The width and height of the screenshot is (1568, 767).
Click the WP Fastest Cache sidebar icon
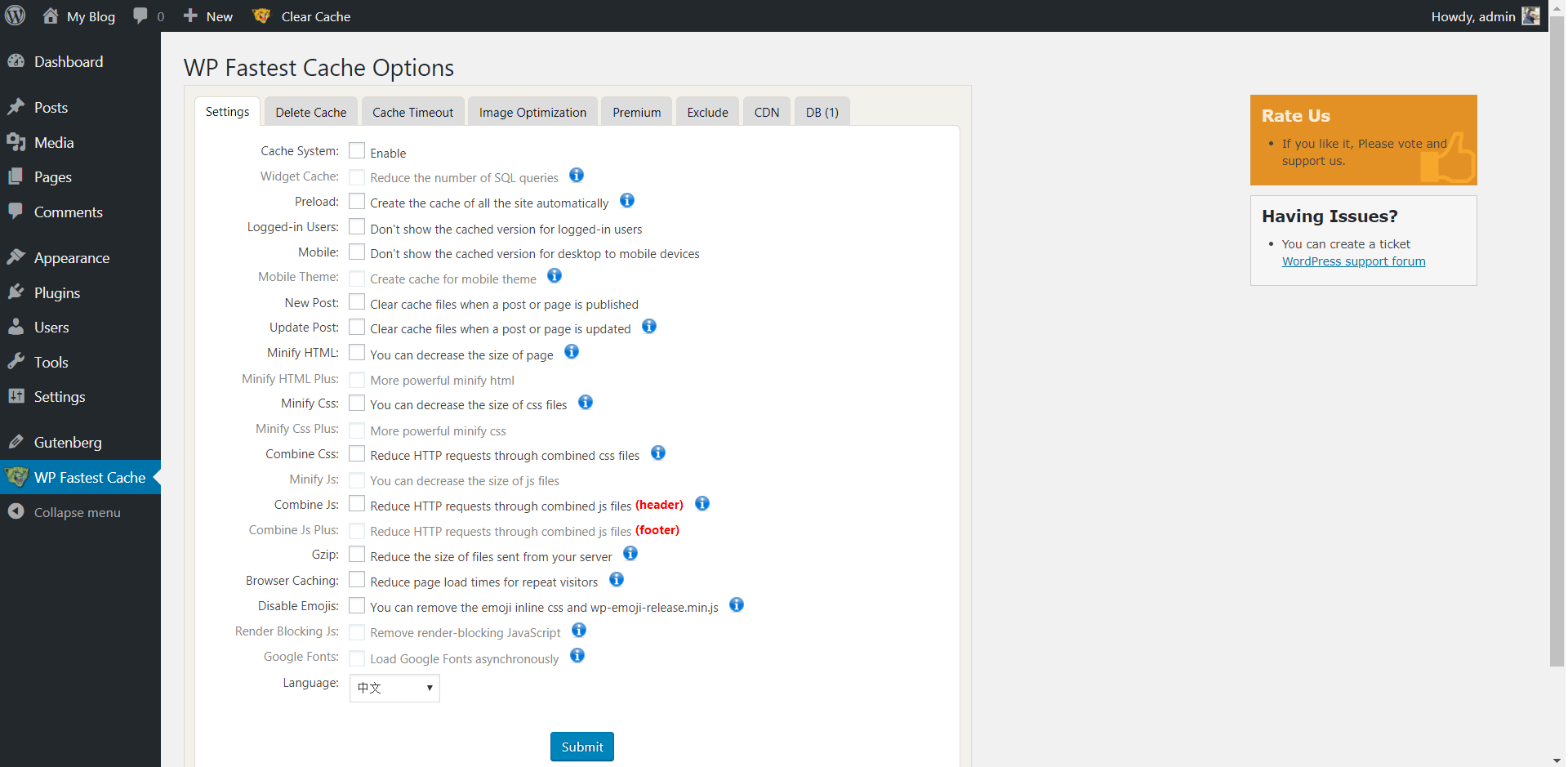16,477
